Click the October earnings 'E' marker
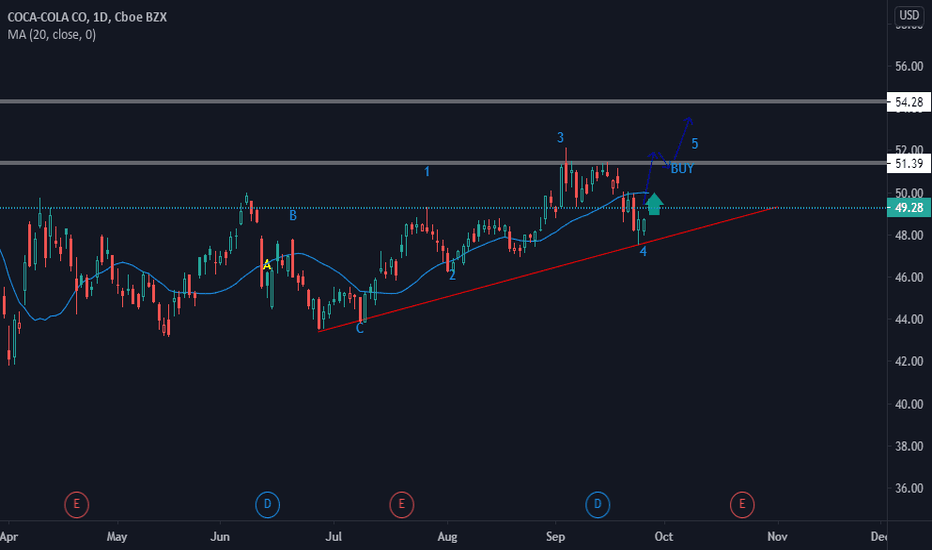This screenshot has width=932, height=550. pos(742,505)
